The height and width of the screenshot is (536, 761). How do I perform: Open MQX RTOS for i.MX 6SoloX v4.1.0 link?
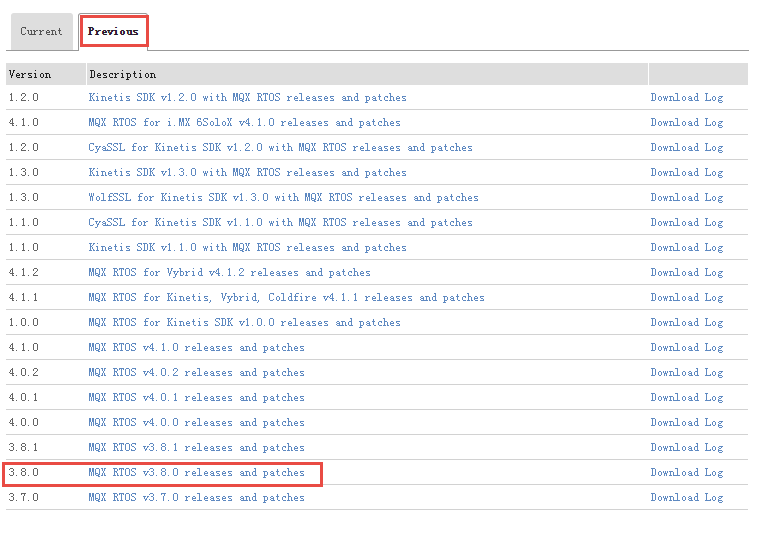click(244, 123)
